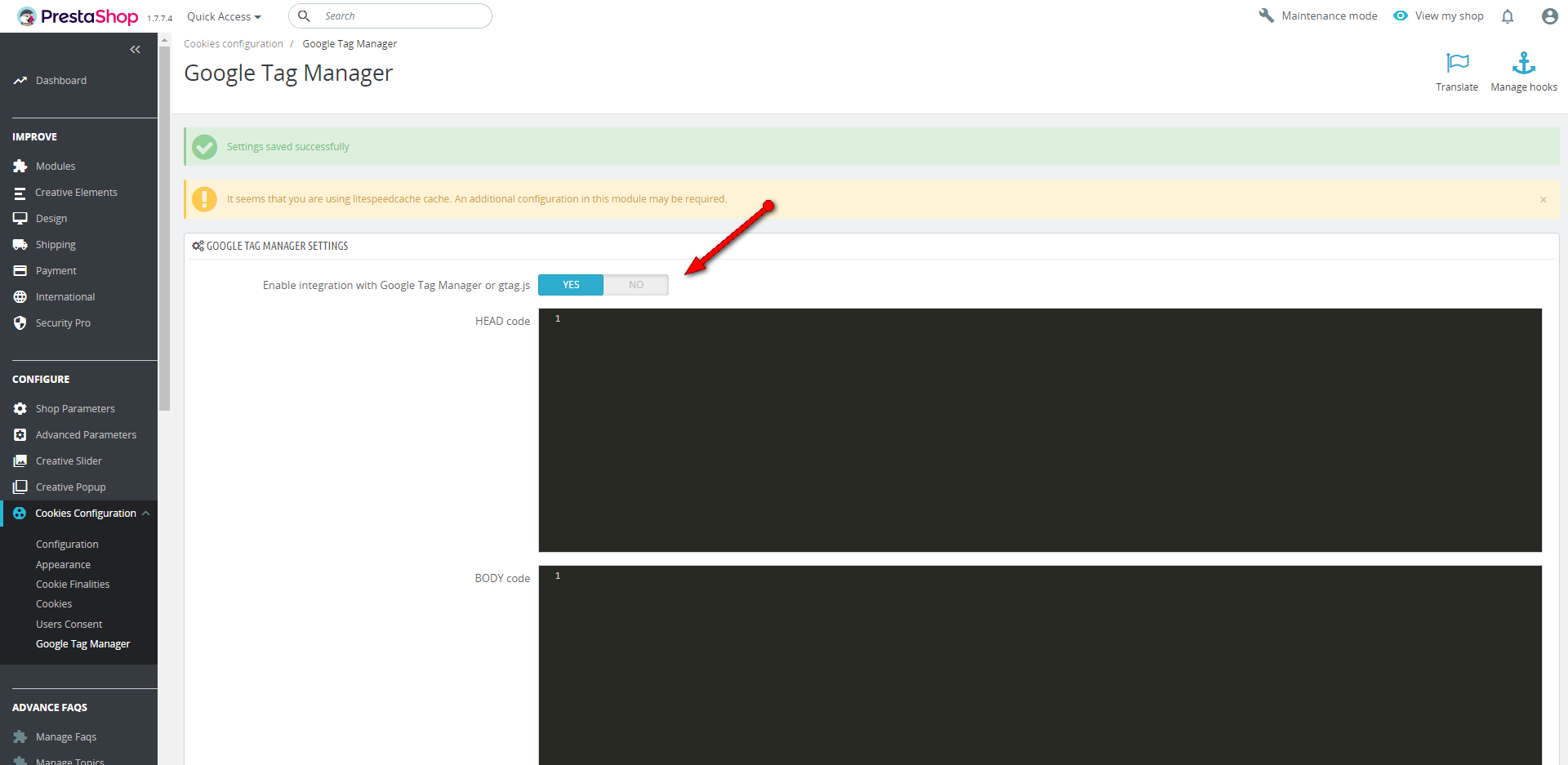Open the Security Pro menu label

point(63,323)
